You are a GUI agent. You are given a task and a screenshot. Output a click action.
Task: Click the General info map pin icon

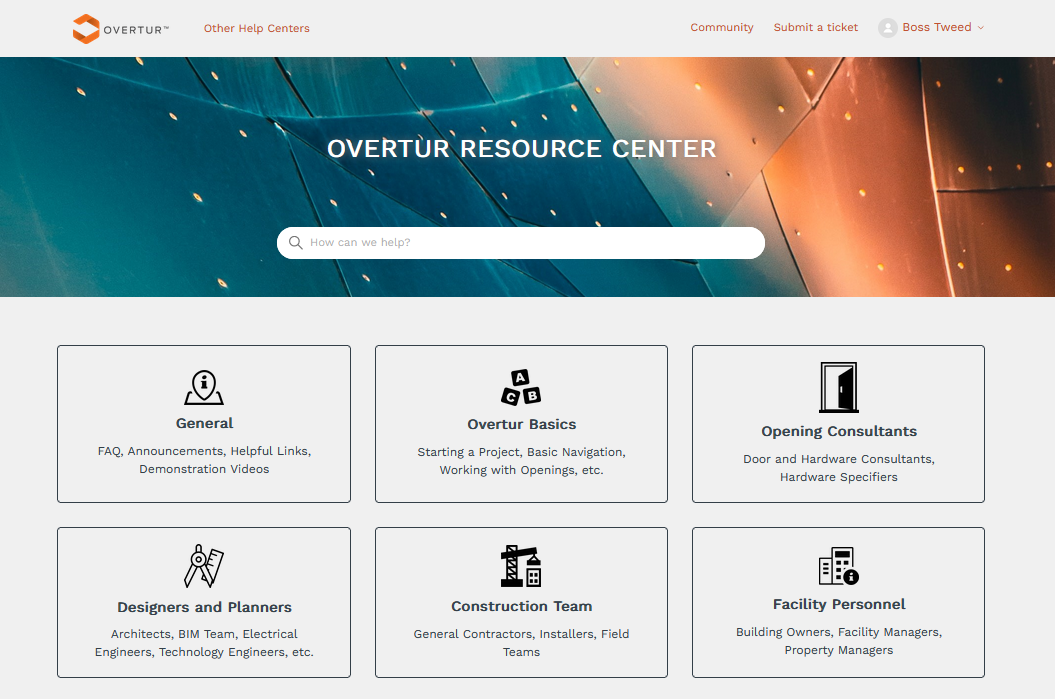coord(204,388)
